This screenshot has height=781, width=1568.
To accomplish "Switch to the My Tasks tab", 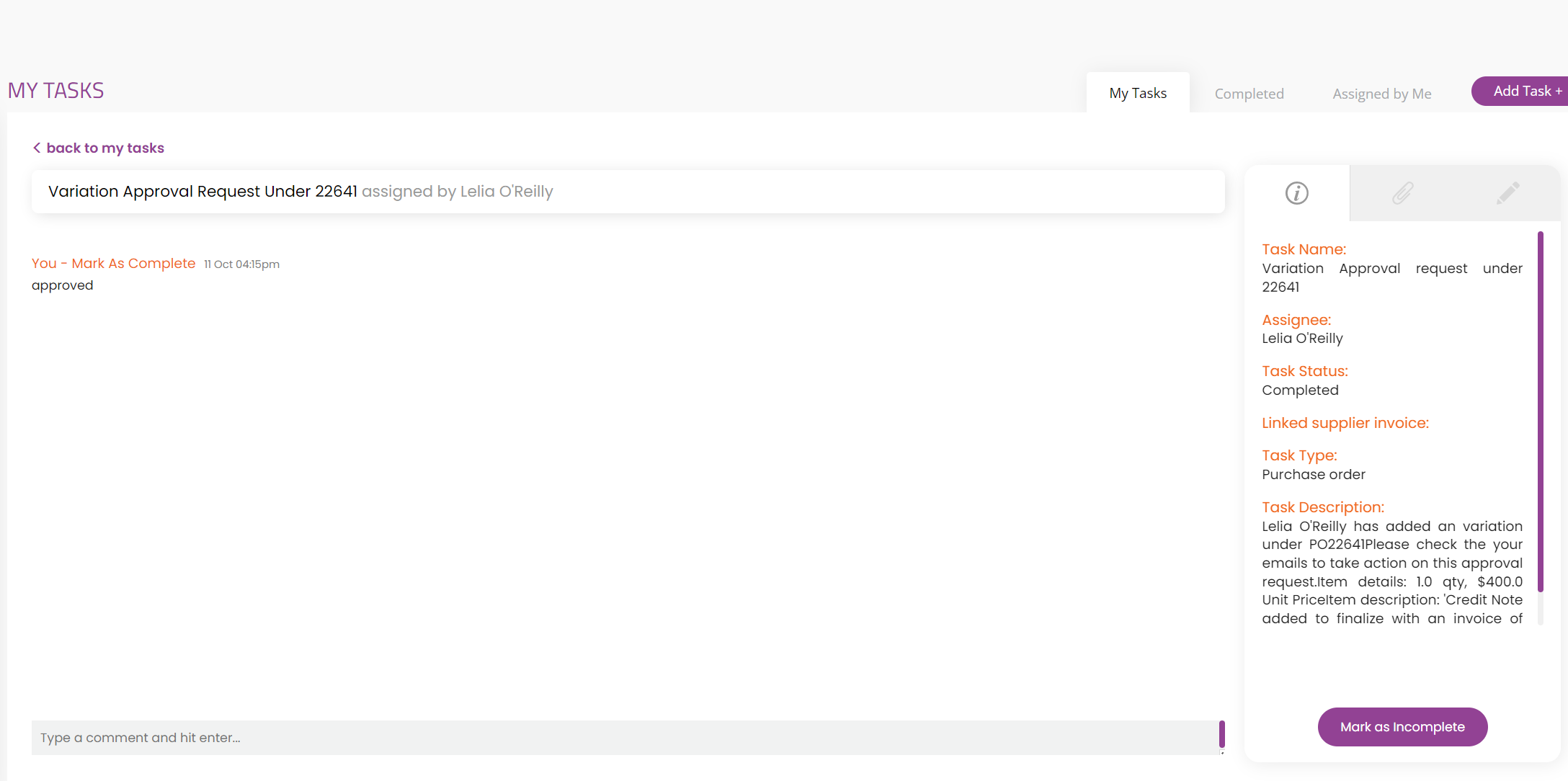I will pos(1137,93).
